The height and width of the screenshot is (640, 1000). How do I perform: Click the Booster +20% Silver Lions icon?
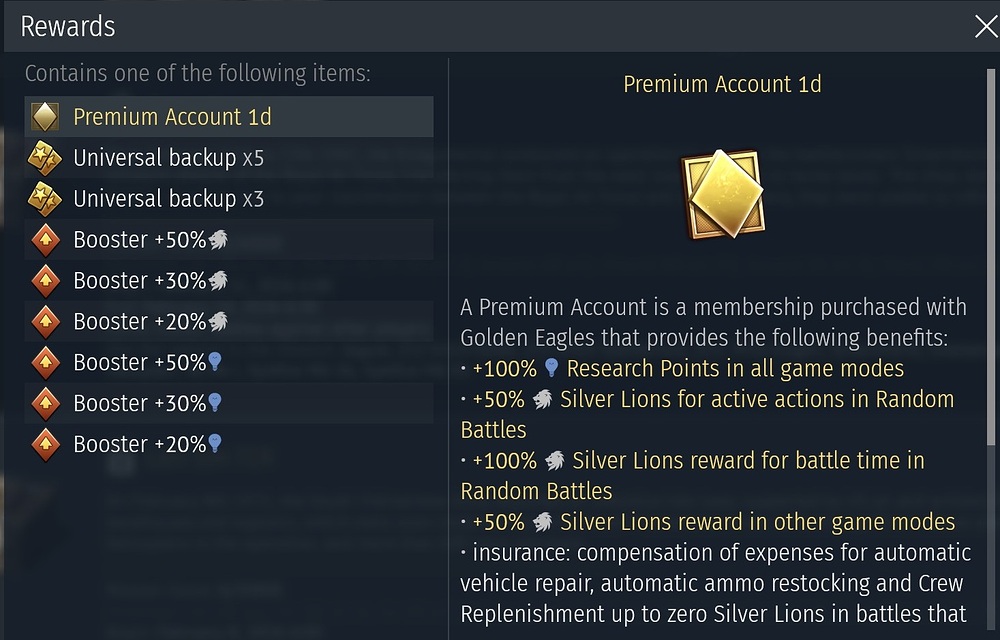(45, 321)
